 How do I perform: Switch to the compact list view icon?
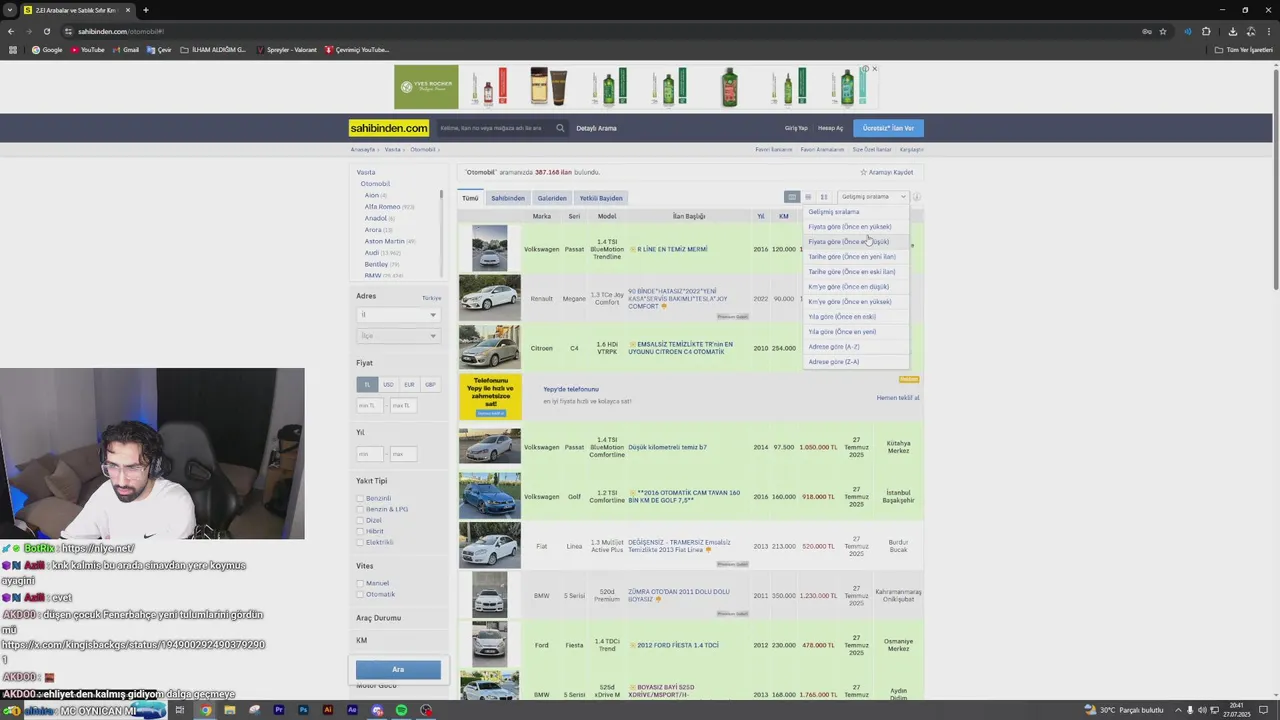(x=808, y=197)
